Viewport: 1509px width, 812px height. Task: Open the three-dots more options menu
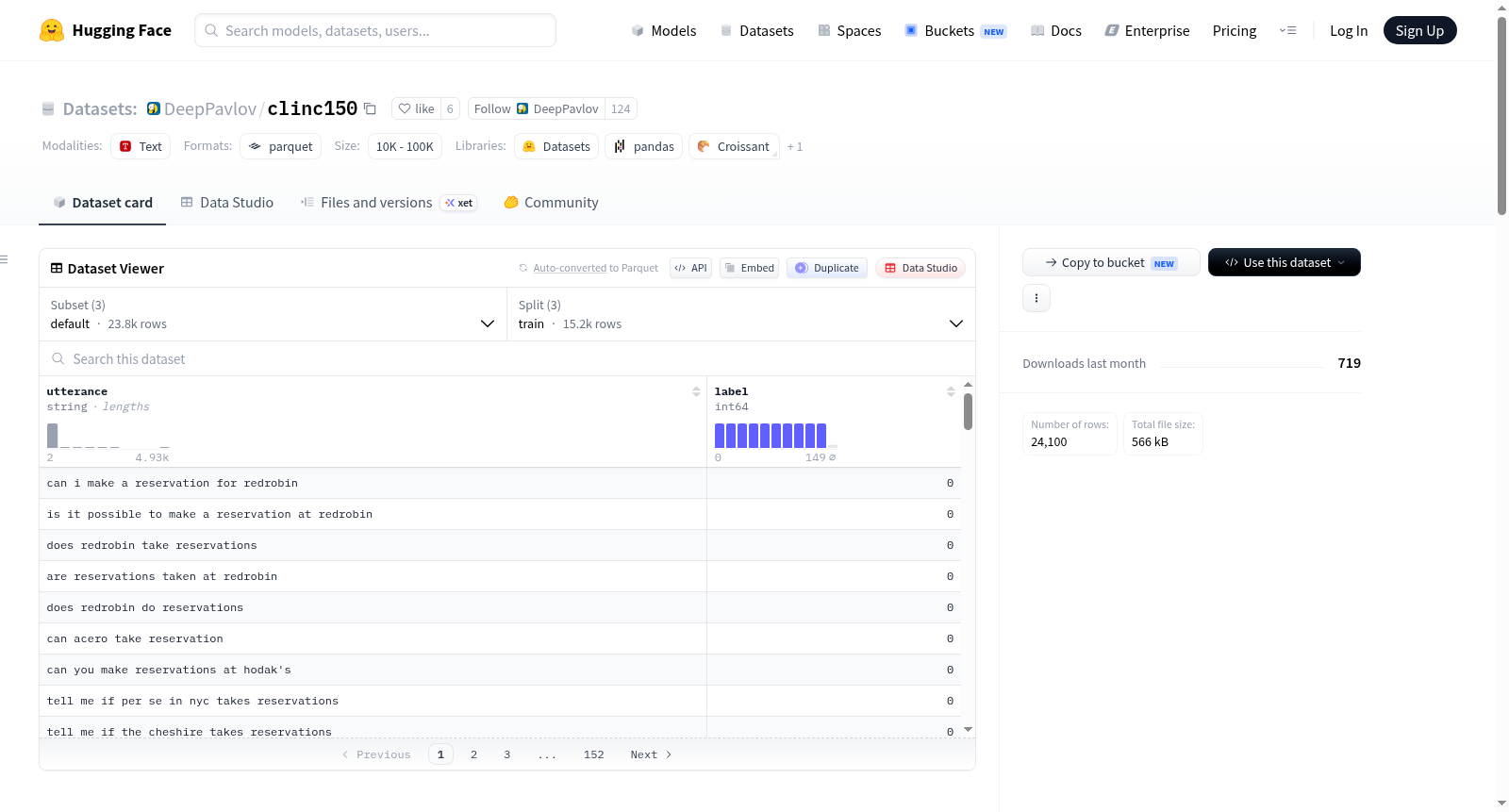[x=1036, y=298]
